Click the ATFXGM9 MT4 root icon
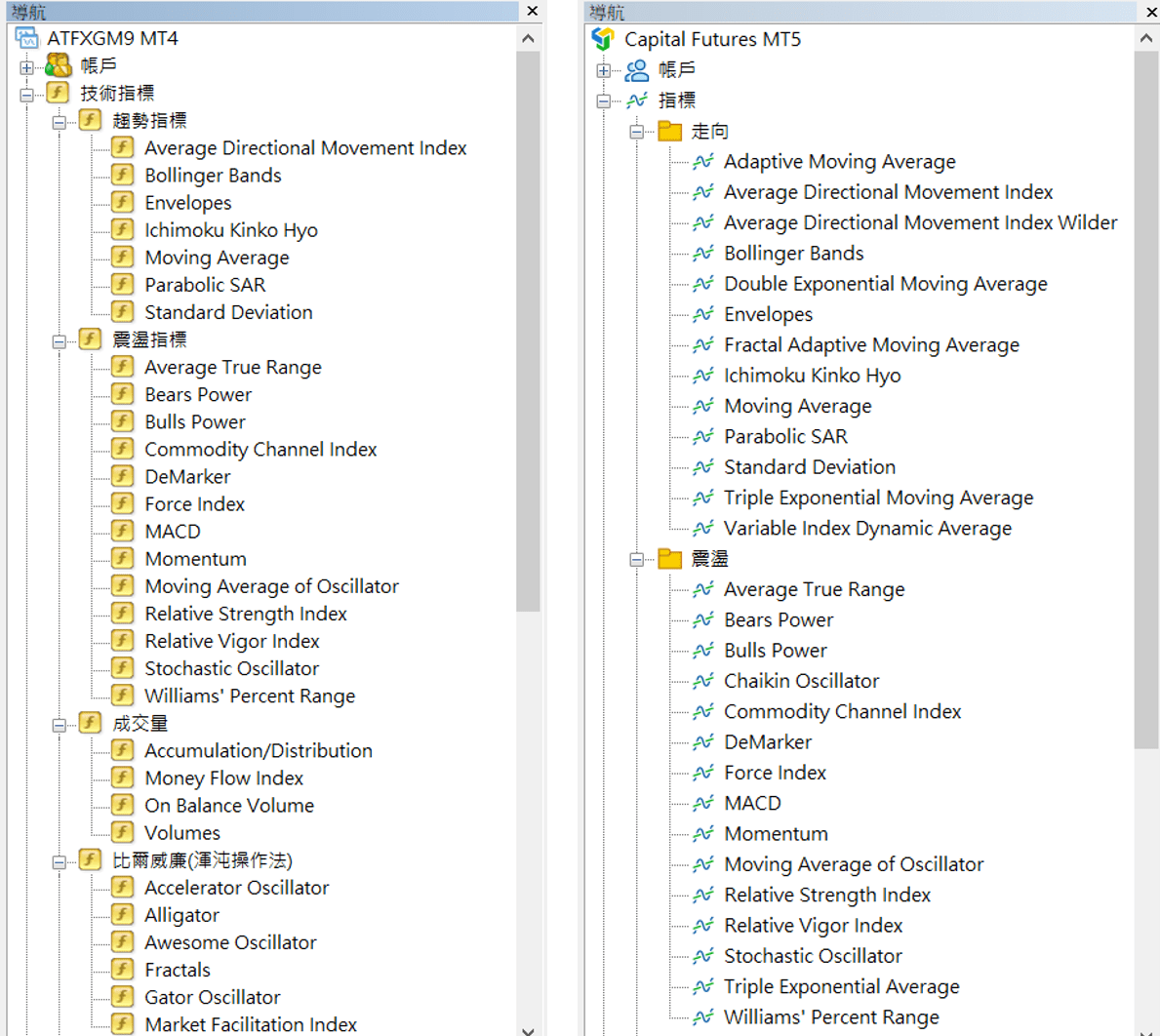Viewport: 1160px width, 1036px height. (x=27, y=38)
